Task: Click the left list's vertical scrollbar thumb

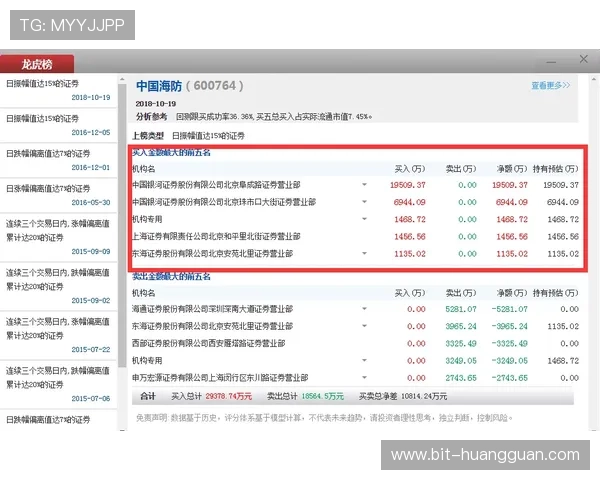Action: (122, 226)
